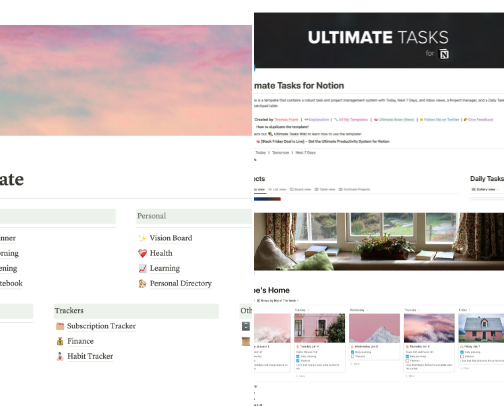
Task: Click the Finance money bag icon
Action: [60, 341]
